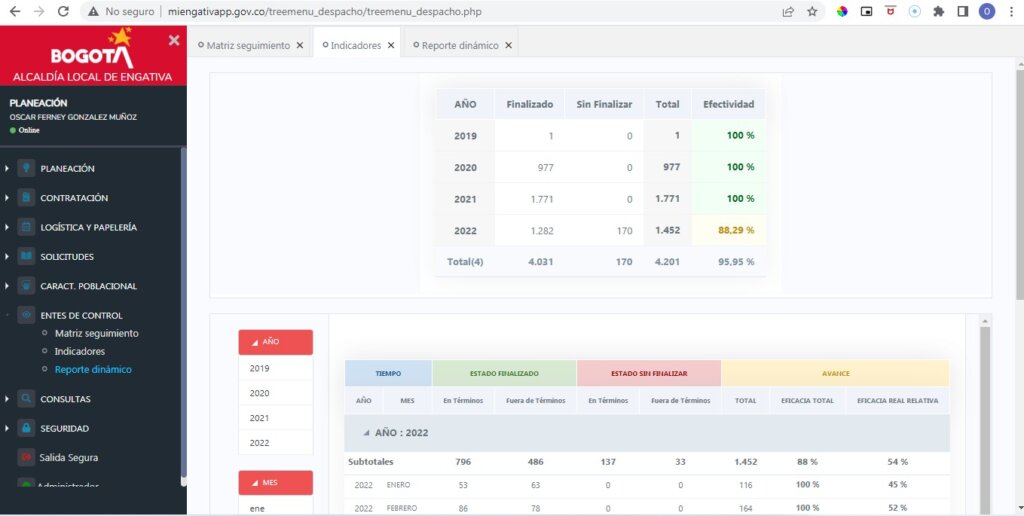
Task: Collapse the red AÑO filter header
Action: click(x=276, y=342)
